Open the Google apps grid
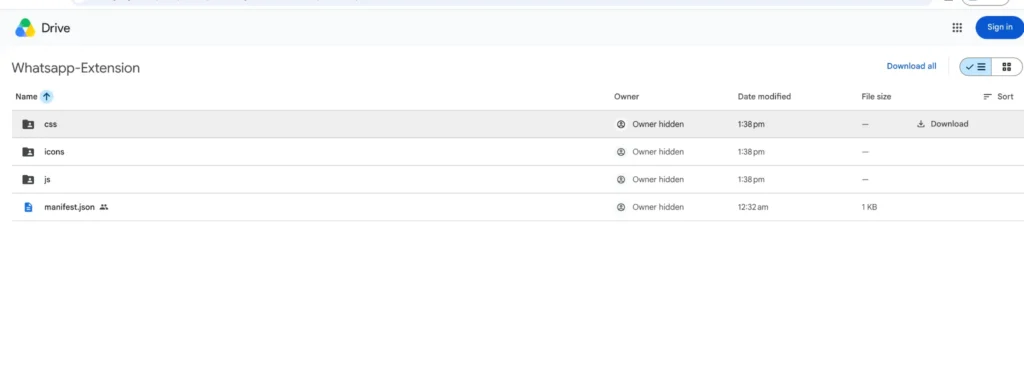Image resolution: width=1024 pixels, height=374 pixels. pos(957,27)
